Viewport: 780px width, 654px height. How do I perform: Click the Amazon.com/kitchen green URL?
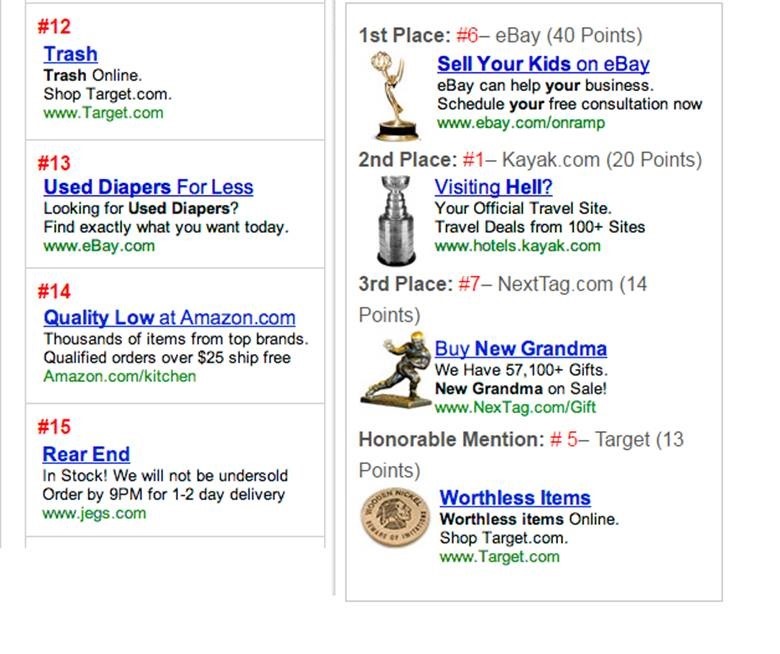tap(119, 377)
